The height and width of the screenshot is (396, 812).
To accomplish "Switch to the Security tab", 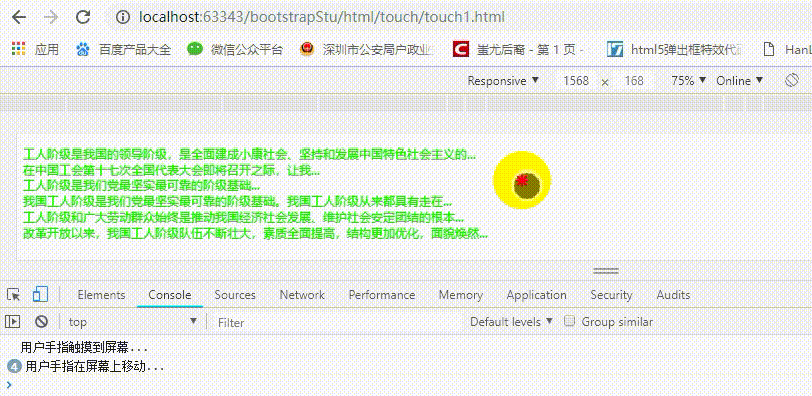I will 611,295.
